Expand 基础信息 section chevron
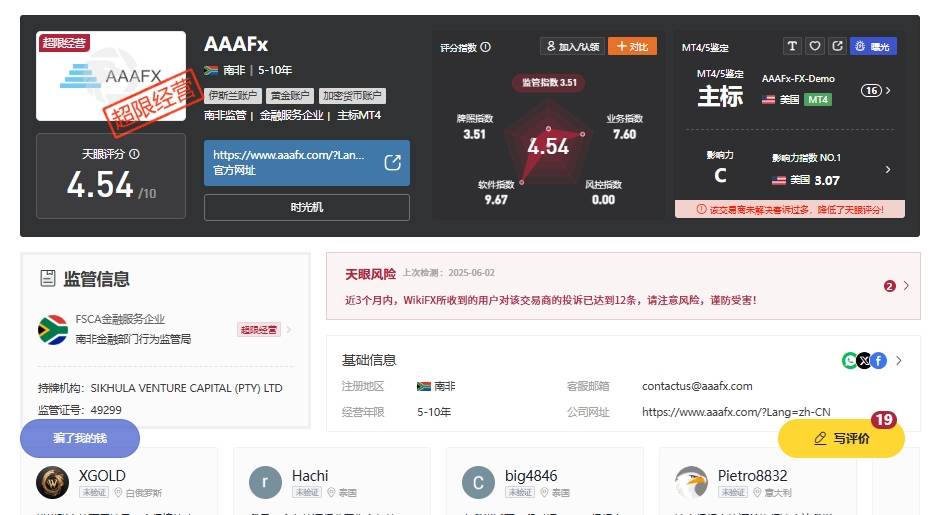Viewport: 938px width, 515px height. tap(899, 360)
